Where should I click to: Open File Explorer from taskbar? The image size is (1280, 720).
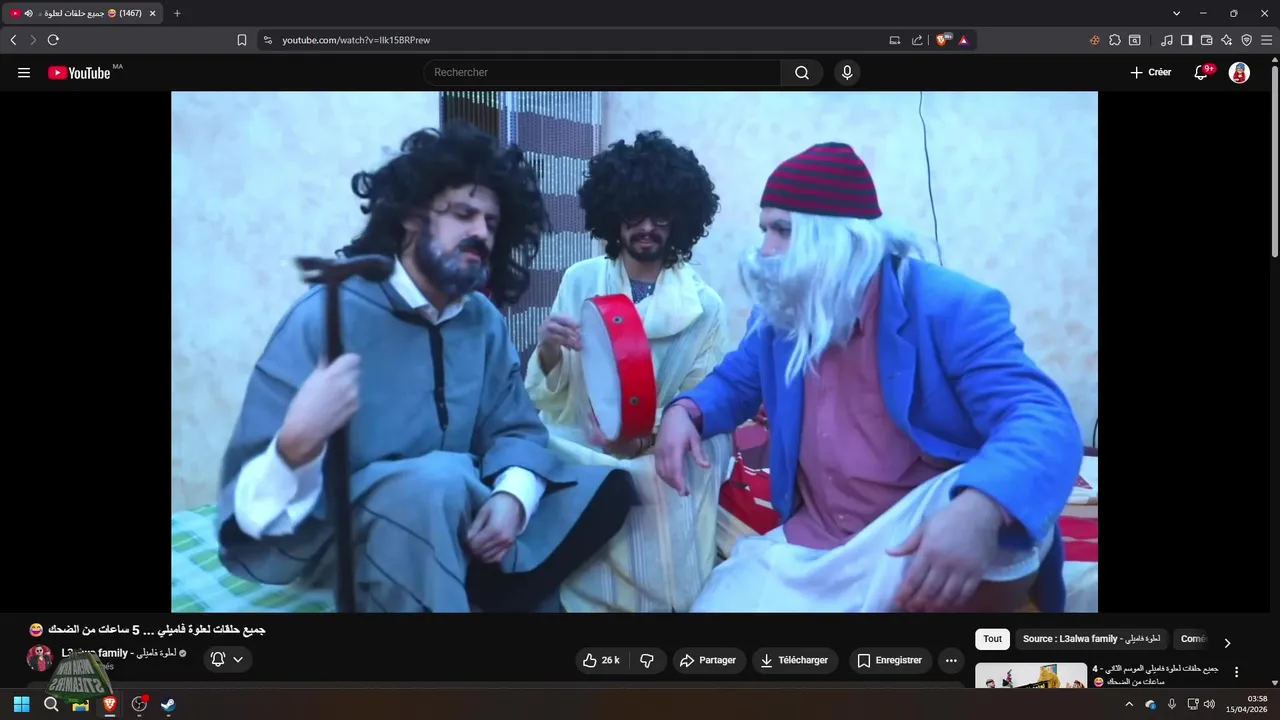80,704
